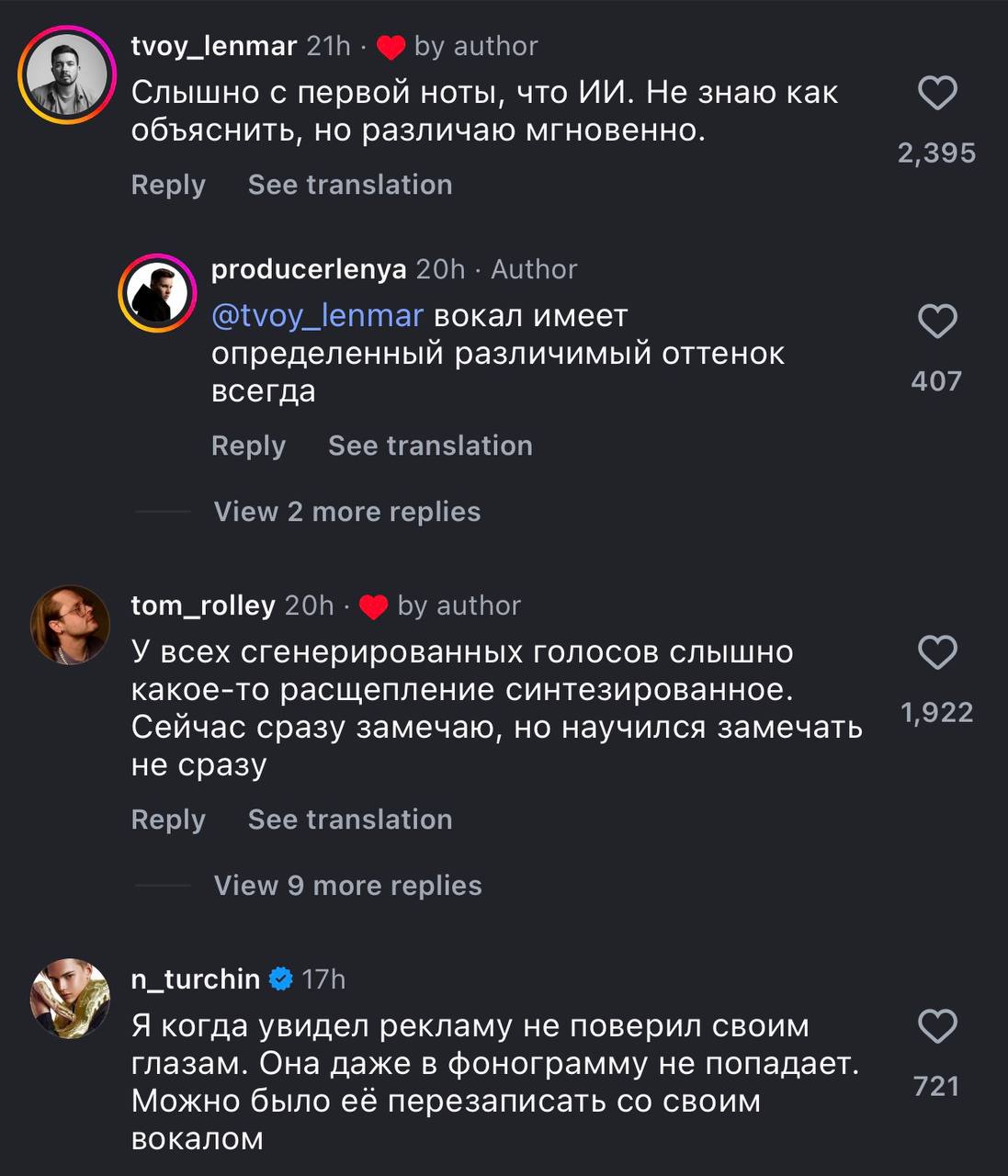See translation of tom_rolley's comment

[350, 820]
